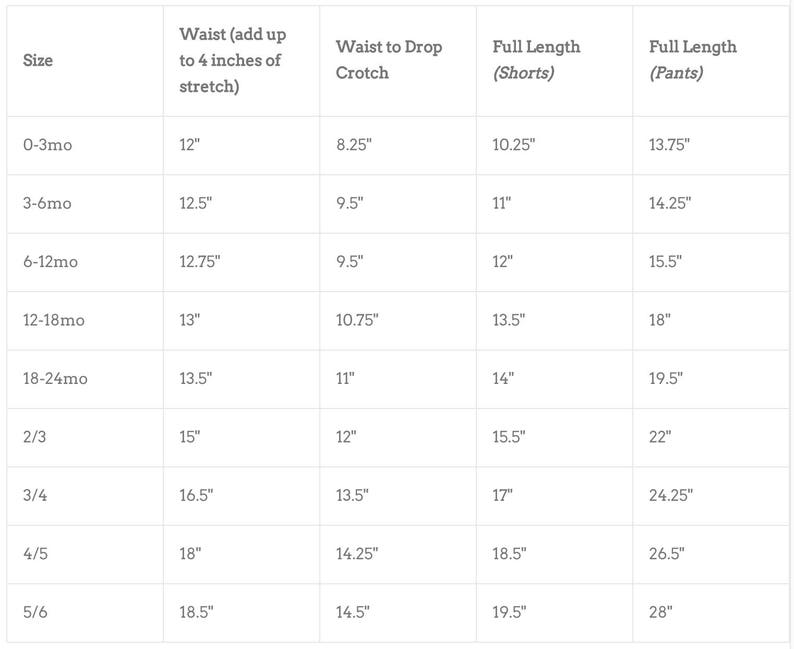Click the 14.25" drop crotch value
The width and height of the screenshot is (794, 649).
pyautogui.click(x=357, y=553)
